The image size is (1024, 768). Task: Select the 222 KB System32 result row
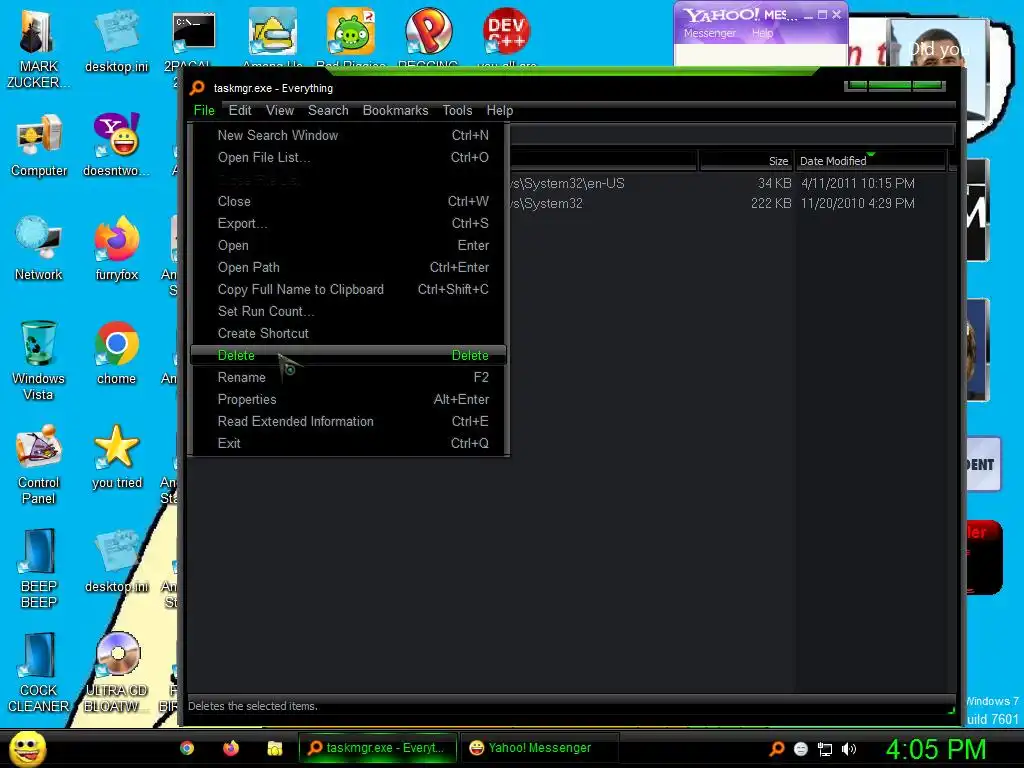(x=728, y=204)
